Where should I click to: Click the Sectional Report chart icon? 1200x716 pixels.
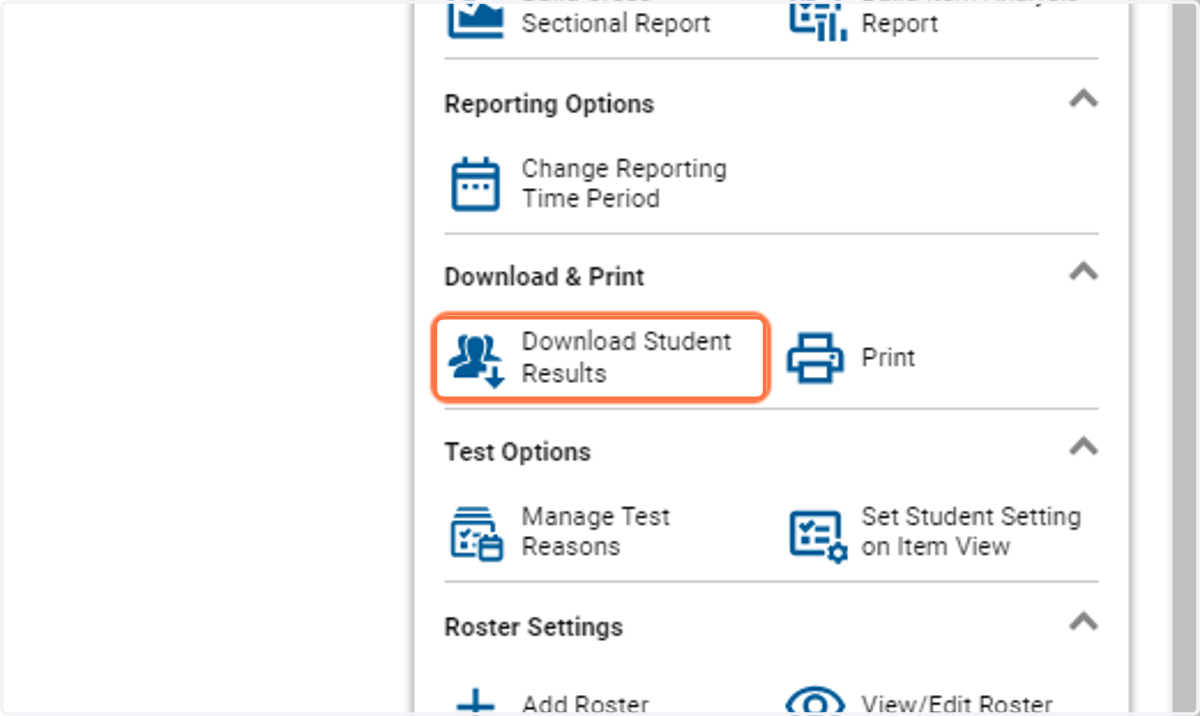pos(476,18)
